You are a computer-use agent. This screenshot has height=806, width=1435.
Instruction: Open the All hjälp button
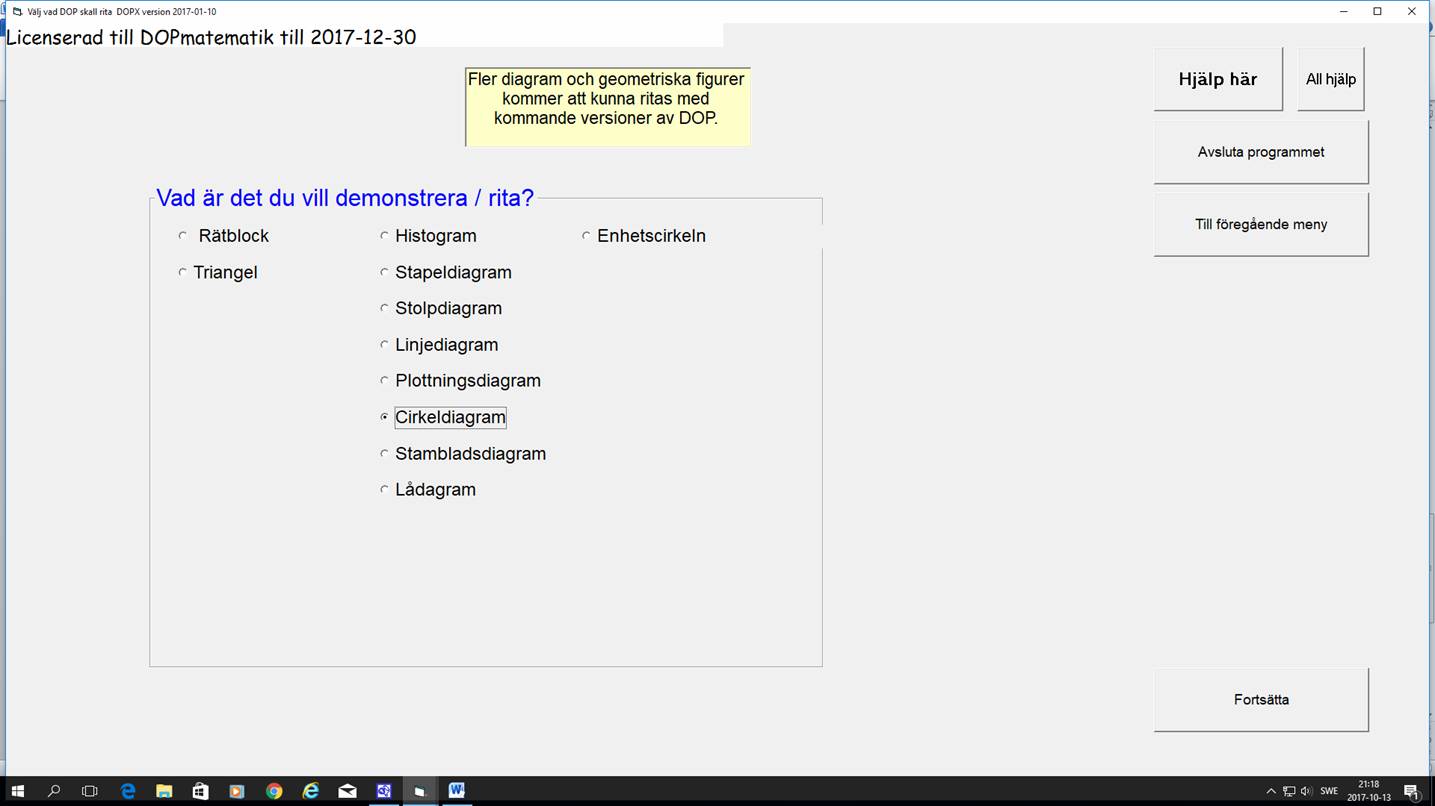pos(1330,79)
